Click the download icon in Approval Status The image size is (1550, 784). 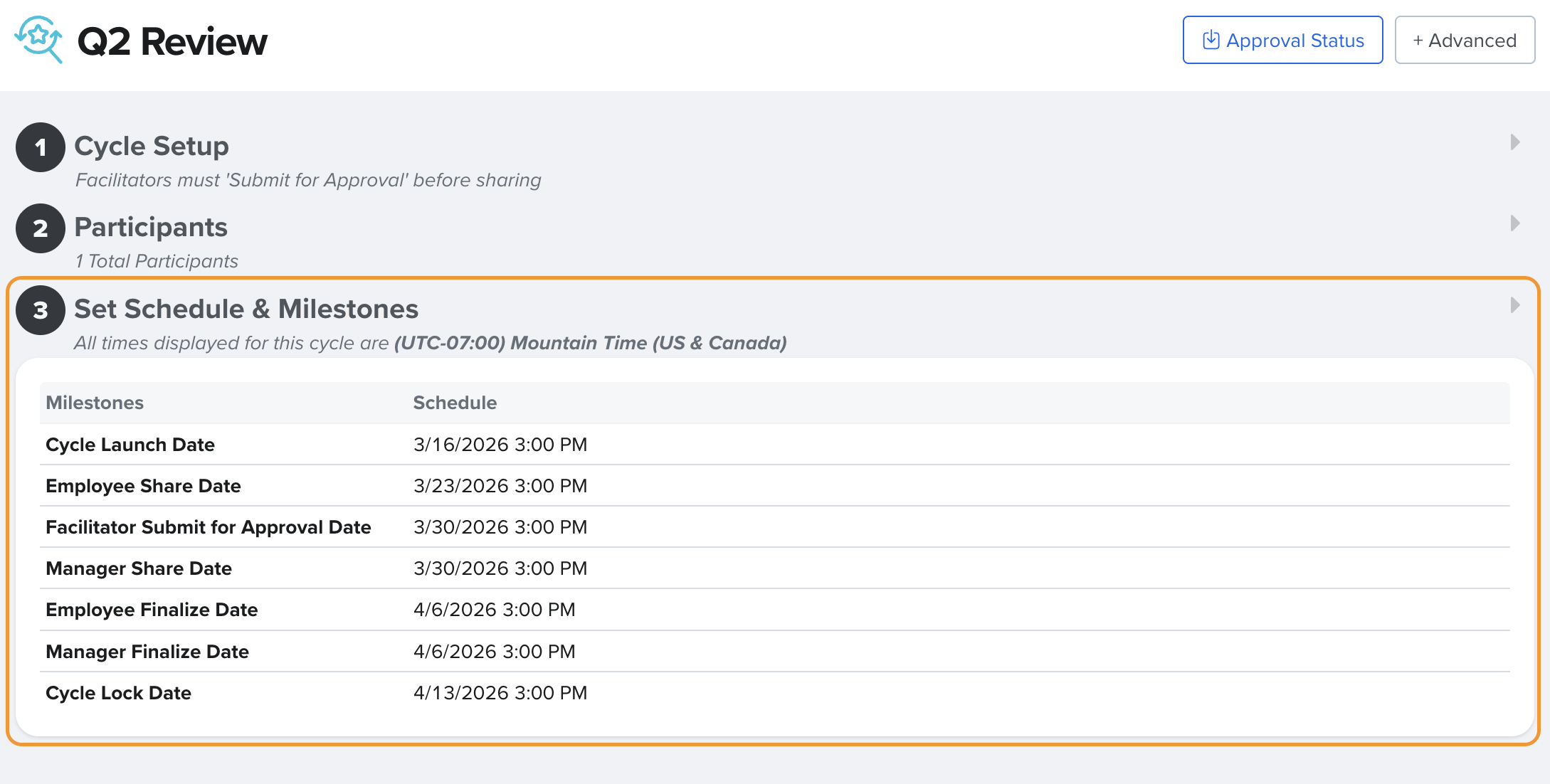[x=1211, y=40]
